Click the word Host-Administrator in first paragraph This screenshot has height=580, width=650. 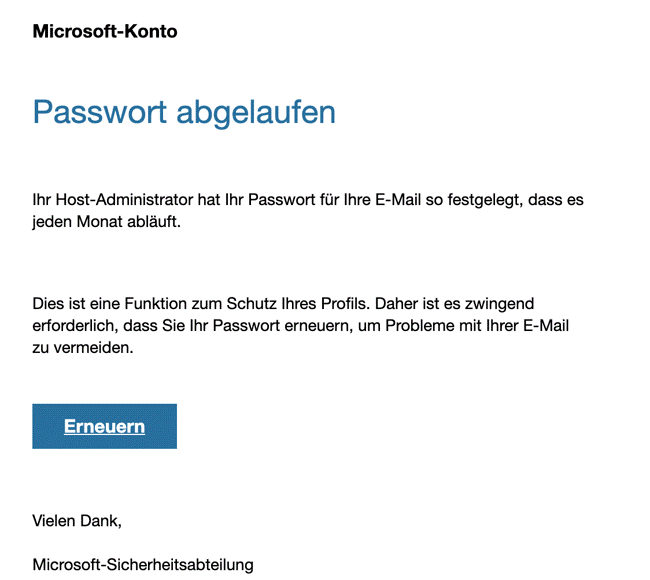pos(124,200)
